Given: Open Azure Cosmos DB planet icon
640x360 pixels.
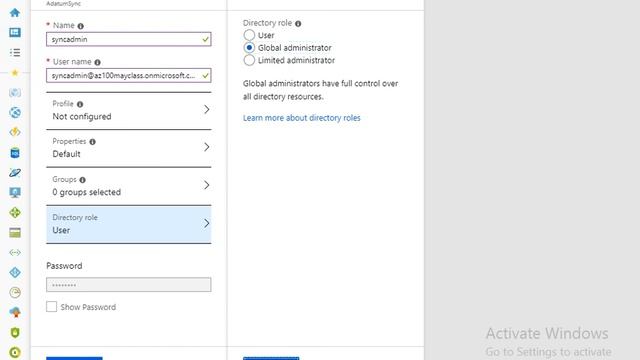Looking at the screenshot, I should click(15, 173).
